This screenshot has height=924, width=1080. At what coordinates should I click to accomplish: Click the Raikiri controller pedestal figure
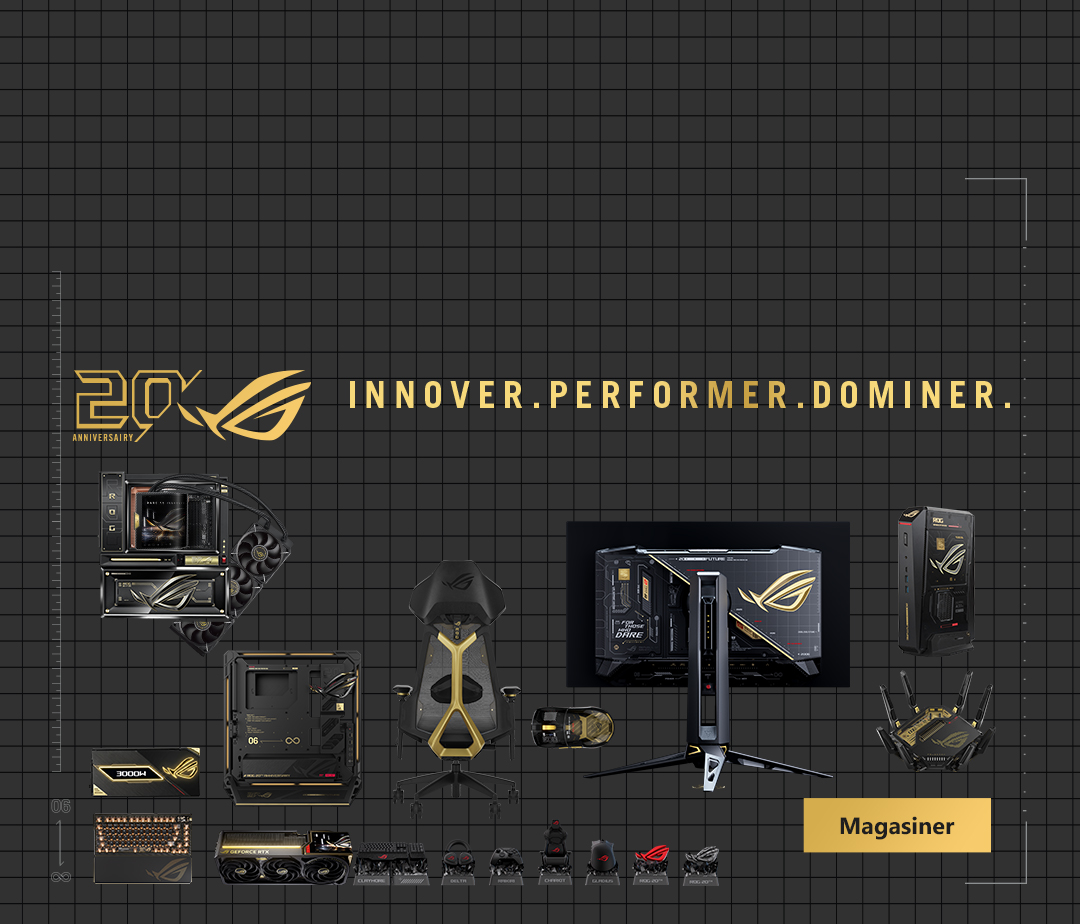[506, 865]
